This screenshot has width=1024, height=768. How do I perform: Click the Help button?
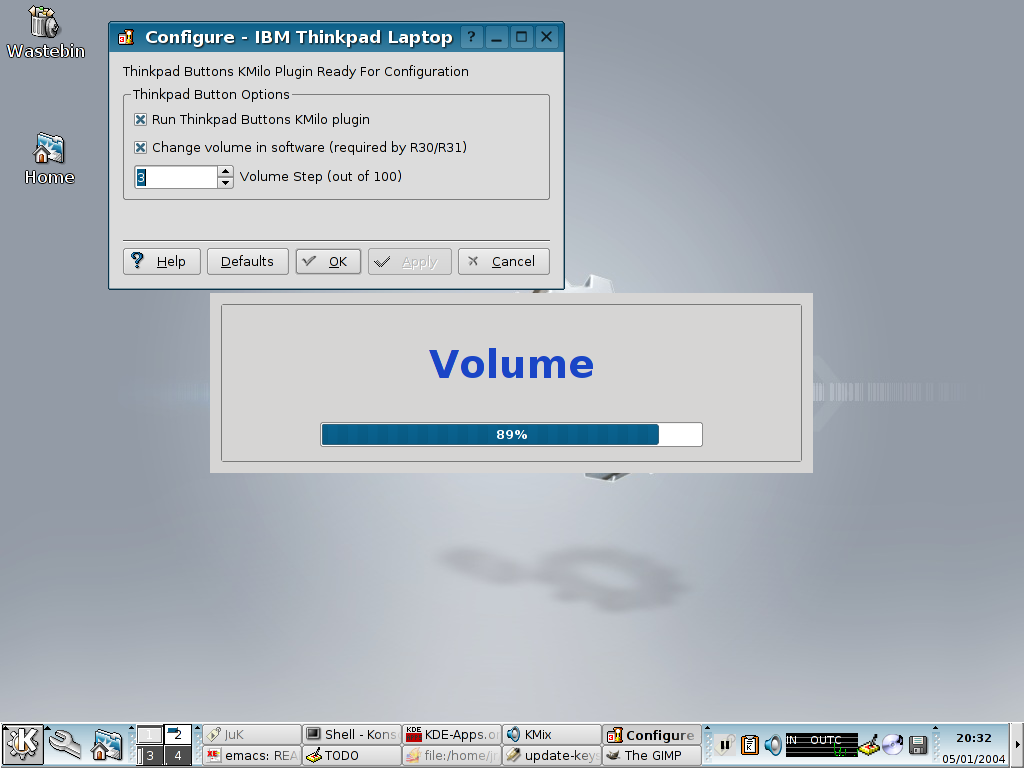[161, 262]
